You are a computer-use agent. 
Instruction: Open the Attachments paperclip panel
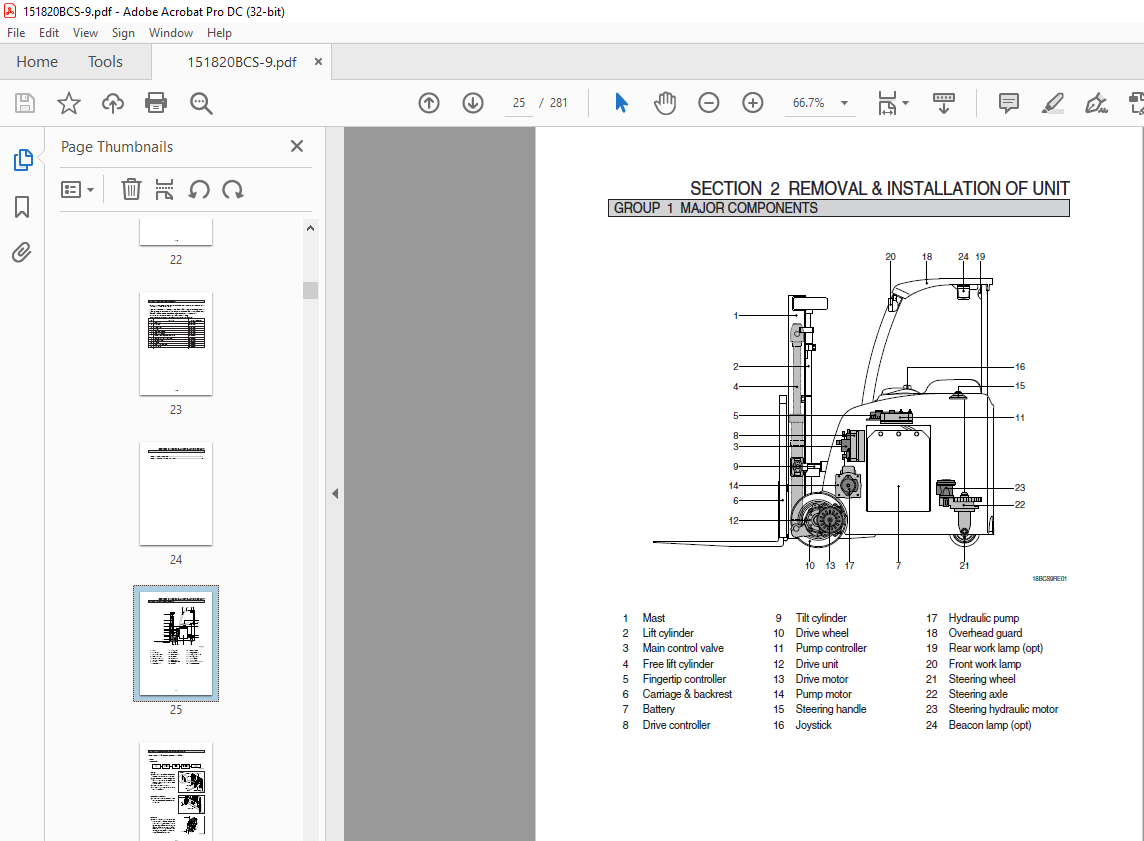point(22,252)
